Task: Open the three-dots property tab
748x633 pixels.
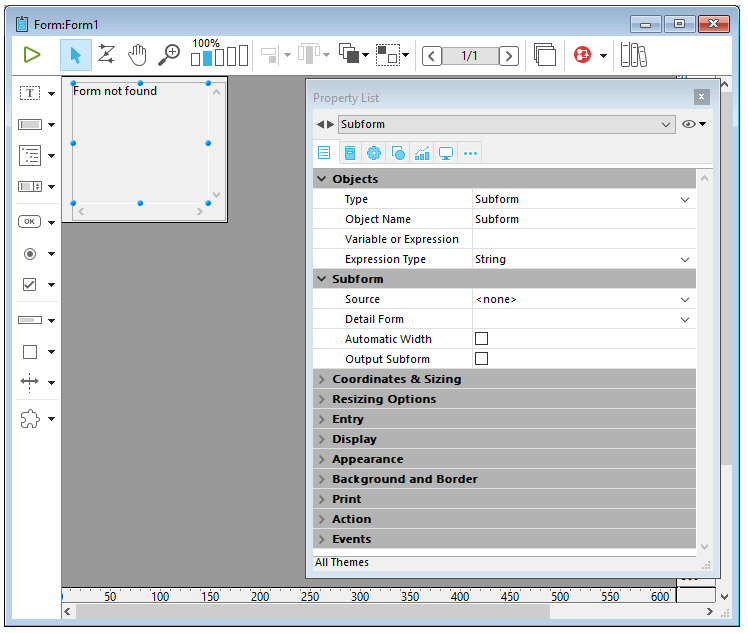Action: [470, 153]
